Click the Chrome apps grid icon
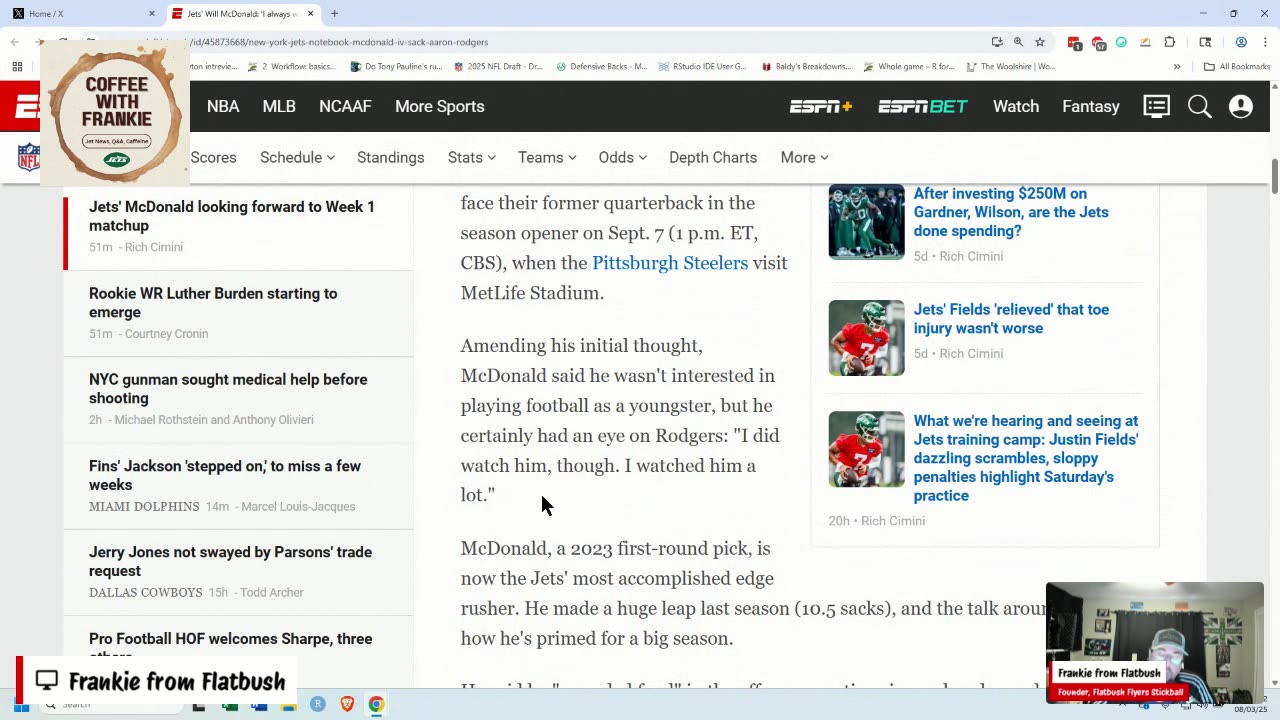Image resolution: width=1280 pixels, height=720 pixels. 17,67
